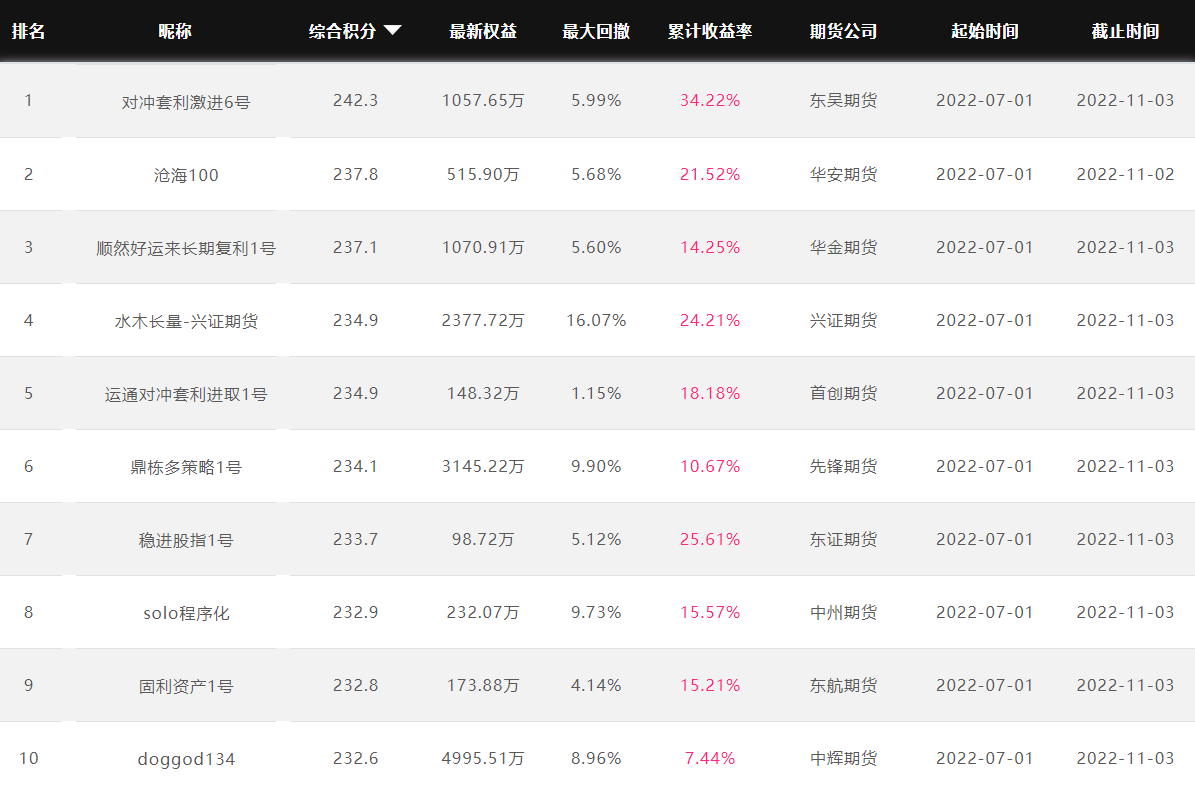Click nickname 顺然好运来长期复利1号
This screenshot has height=790, width=1195.
pos(186,248)
